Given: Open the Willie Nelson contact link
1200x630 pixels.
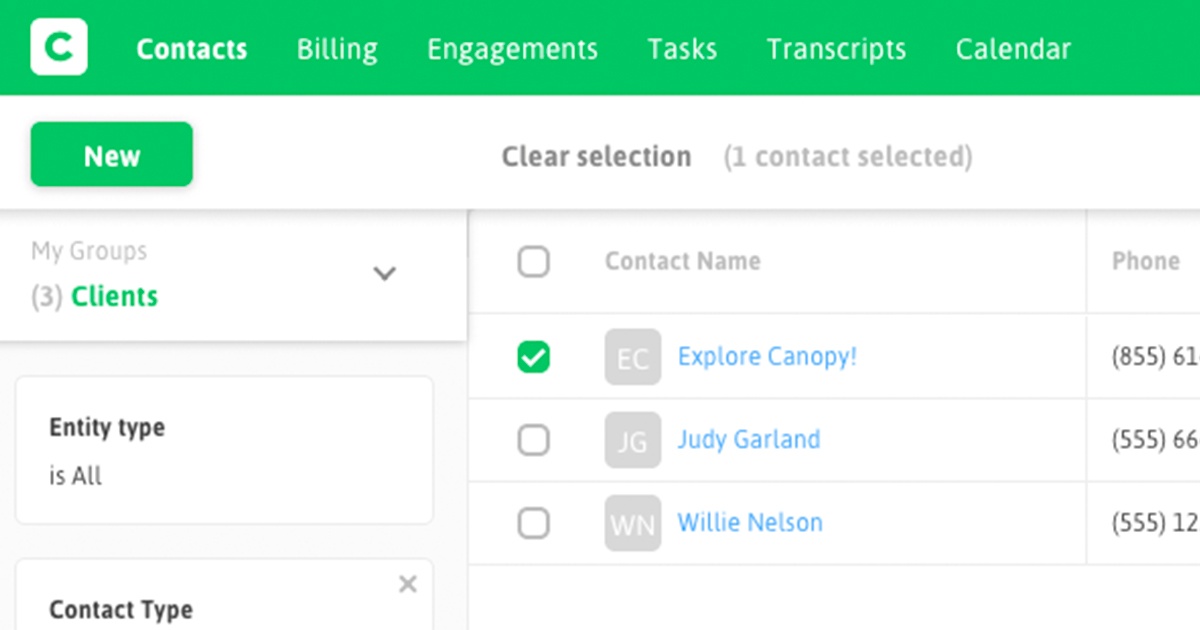Looking at the screenshot, I should click(x=750, y=522).
